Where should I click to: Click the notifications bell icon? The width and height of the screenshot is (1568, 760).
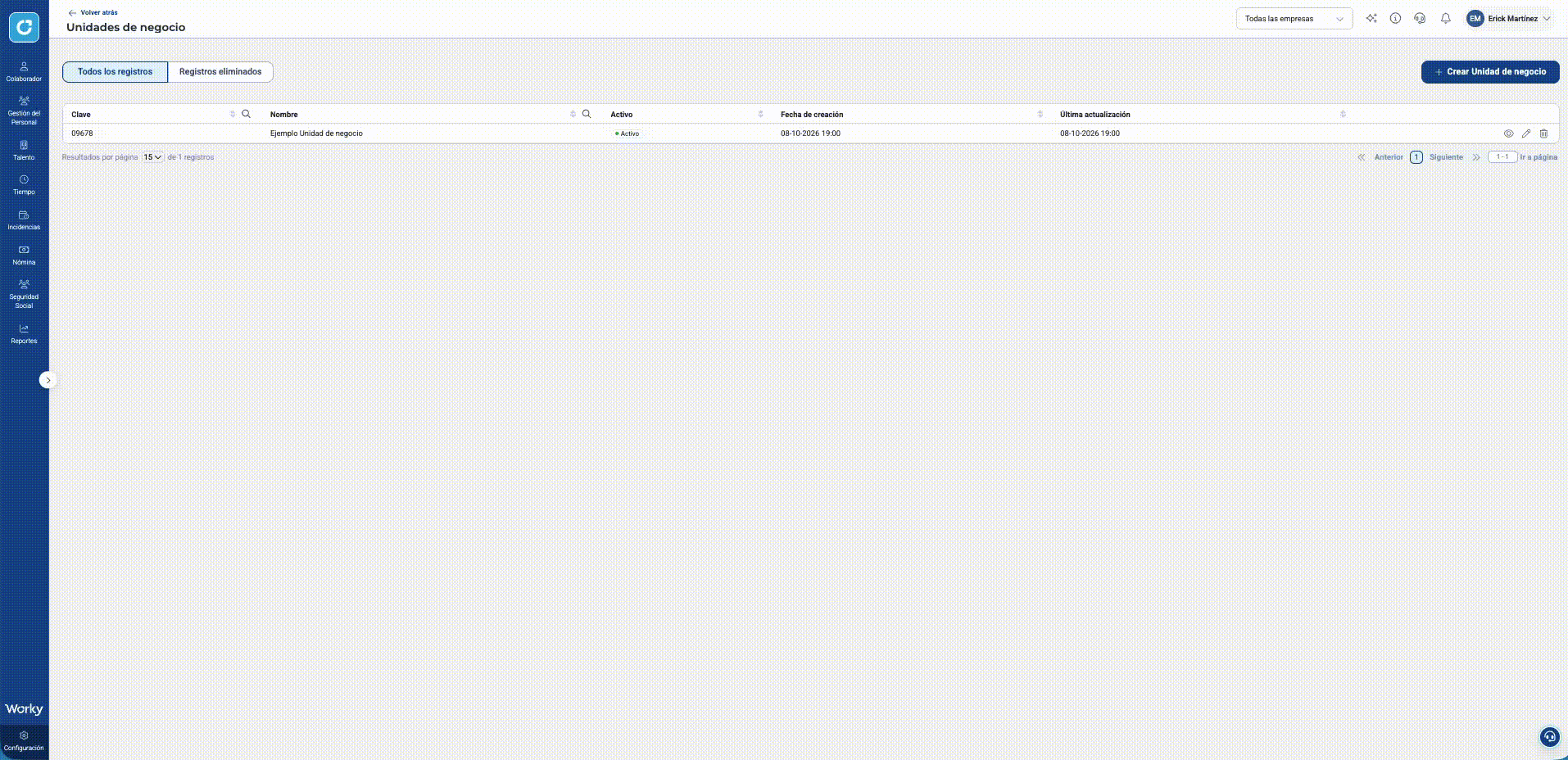click(1446, 19)
